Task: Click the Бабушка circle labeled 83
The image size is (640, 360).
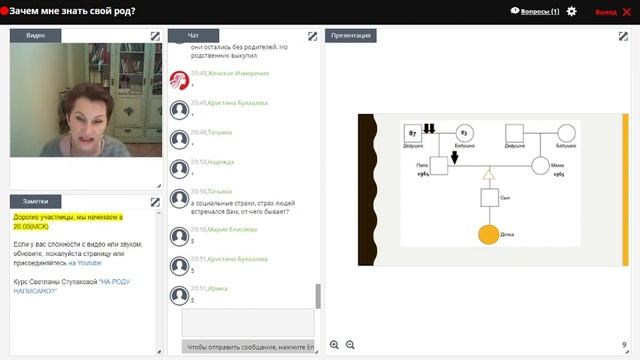Action: click(464, 133)
